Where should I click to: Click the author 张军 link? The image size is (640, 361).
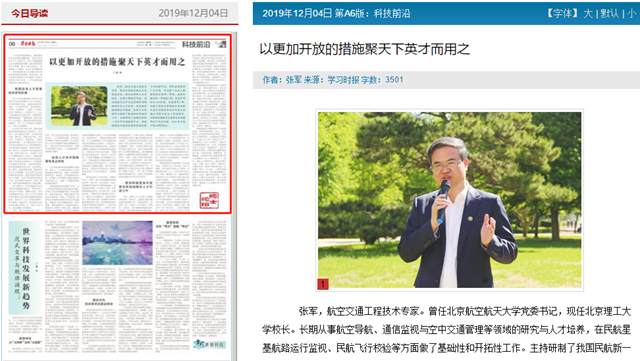point(293,80)
